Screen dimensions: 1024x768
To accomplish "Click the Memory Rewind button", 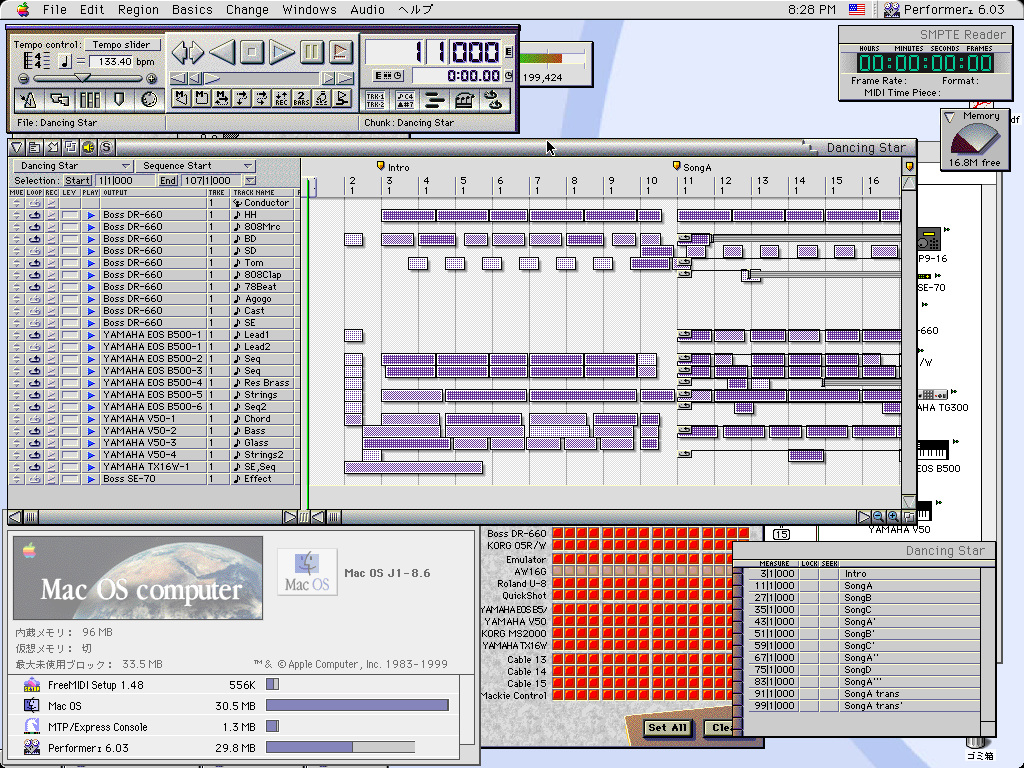I will click(x=182, y=99).
